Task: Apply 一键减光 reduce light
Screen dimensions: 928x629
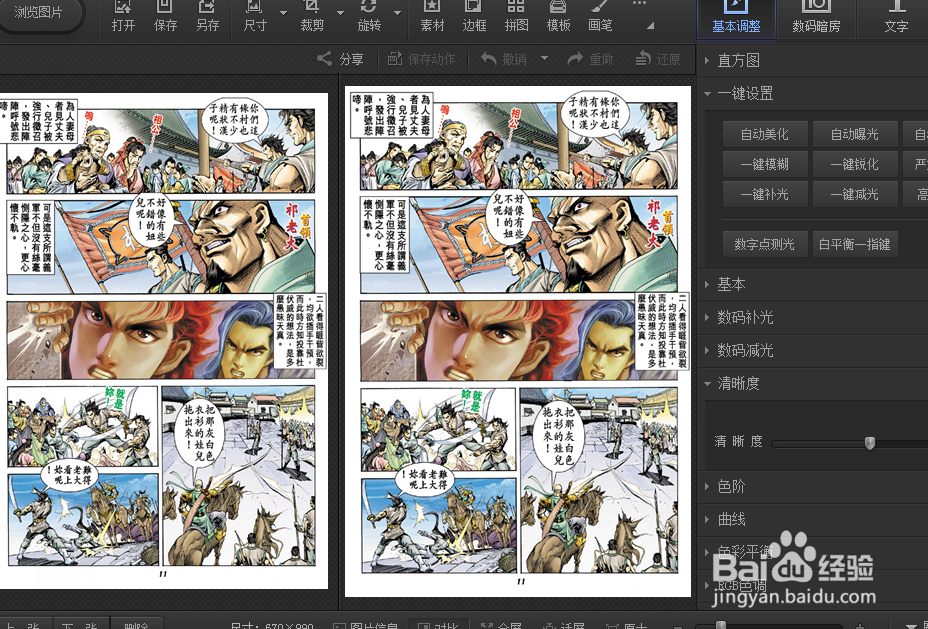Action: [x=855, y=194]
